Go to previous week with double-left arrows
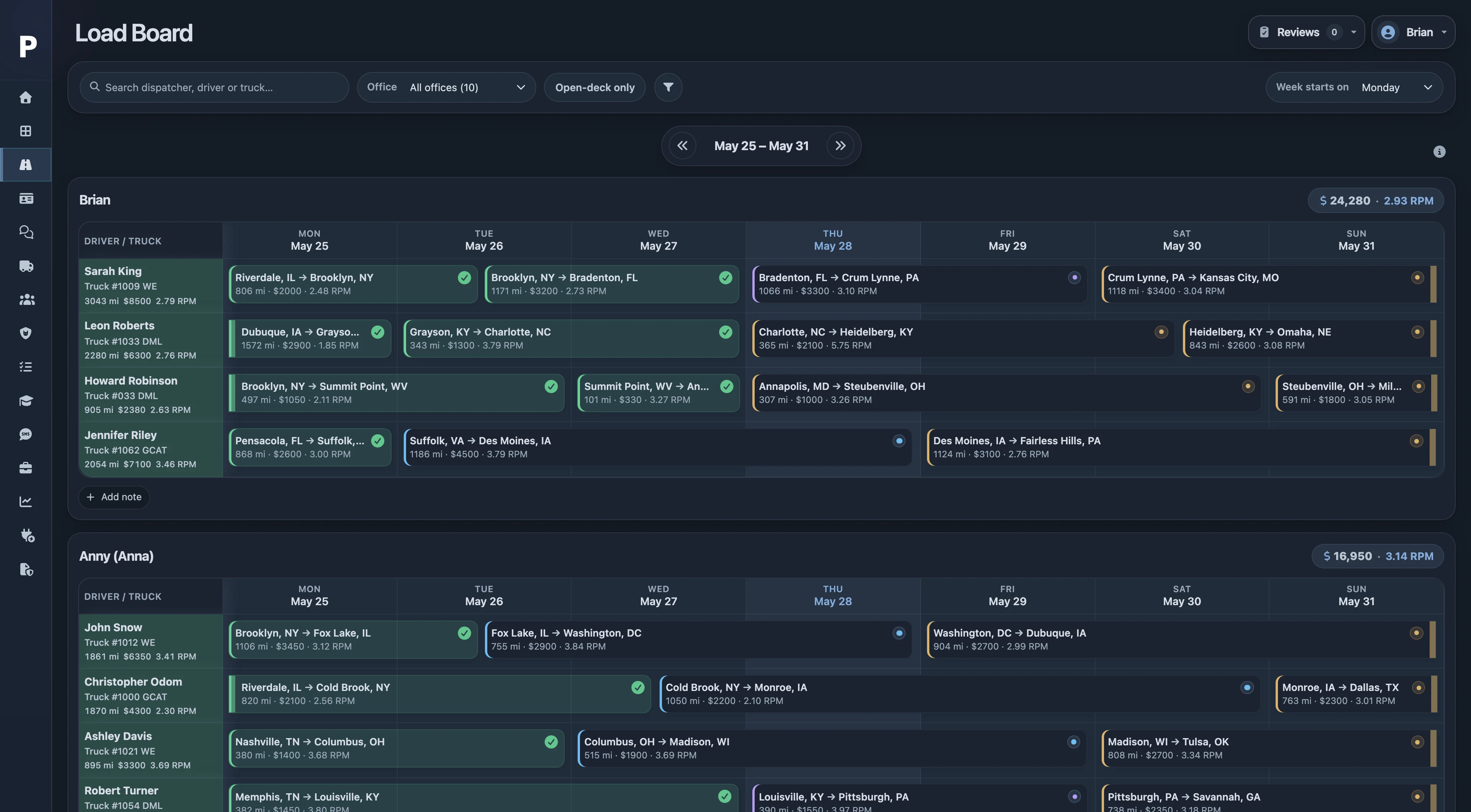This screenshot has height=812, width=1471. point(682,146)
